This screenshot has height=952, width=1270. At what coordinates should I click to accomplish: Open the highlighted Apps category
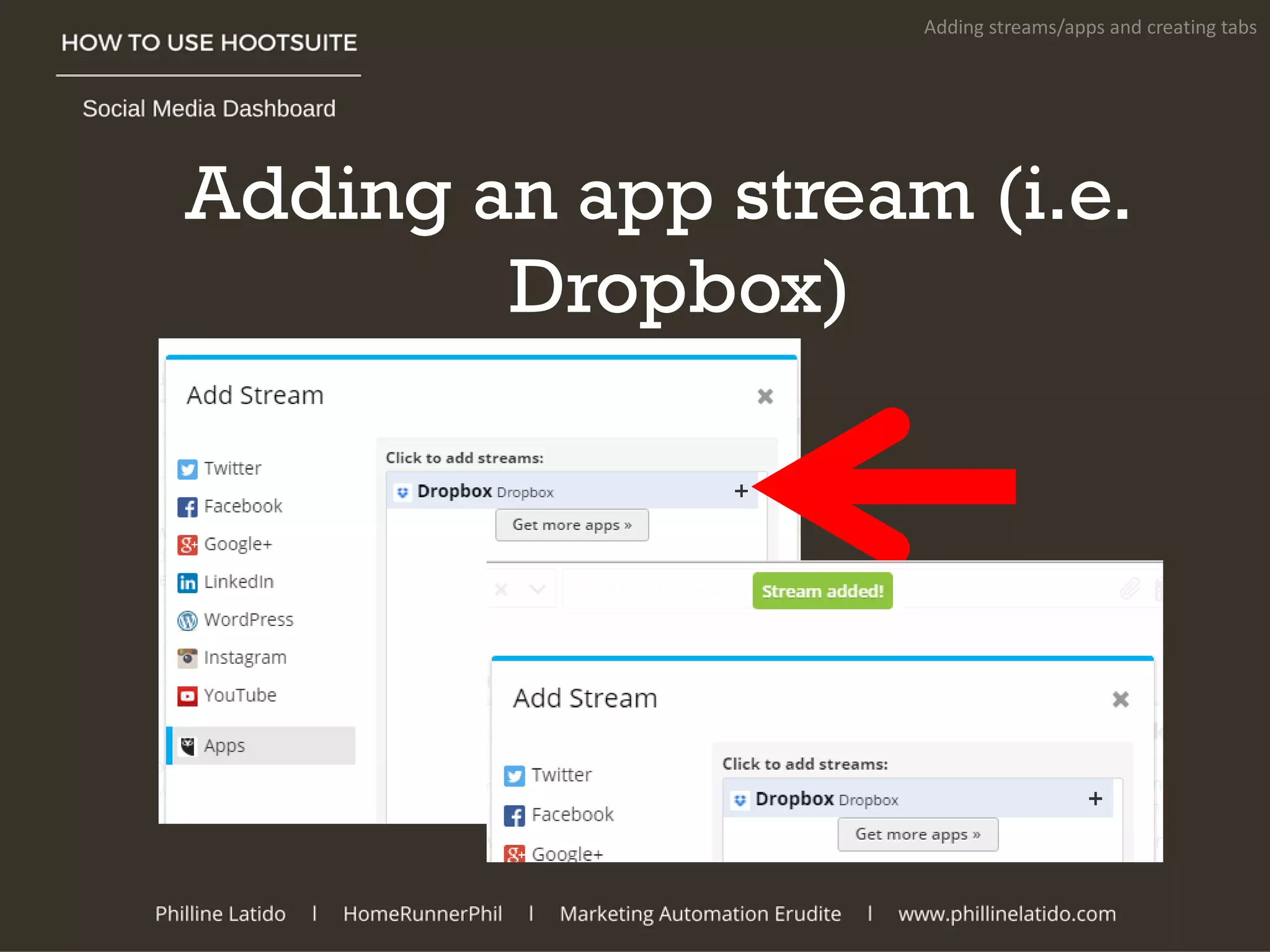pos(261,746)
